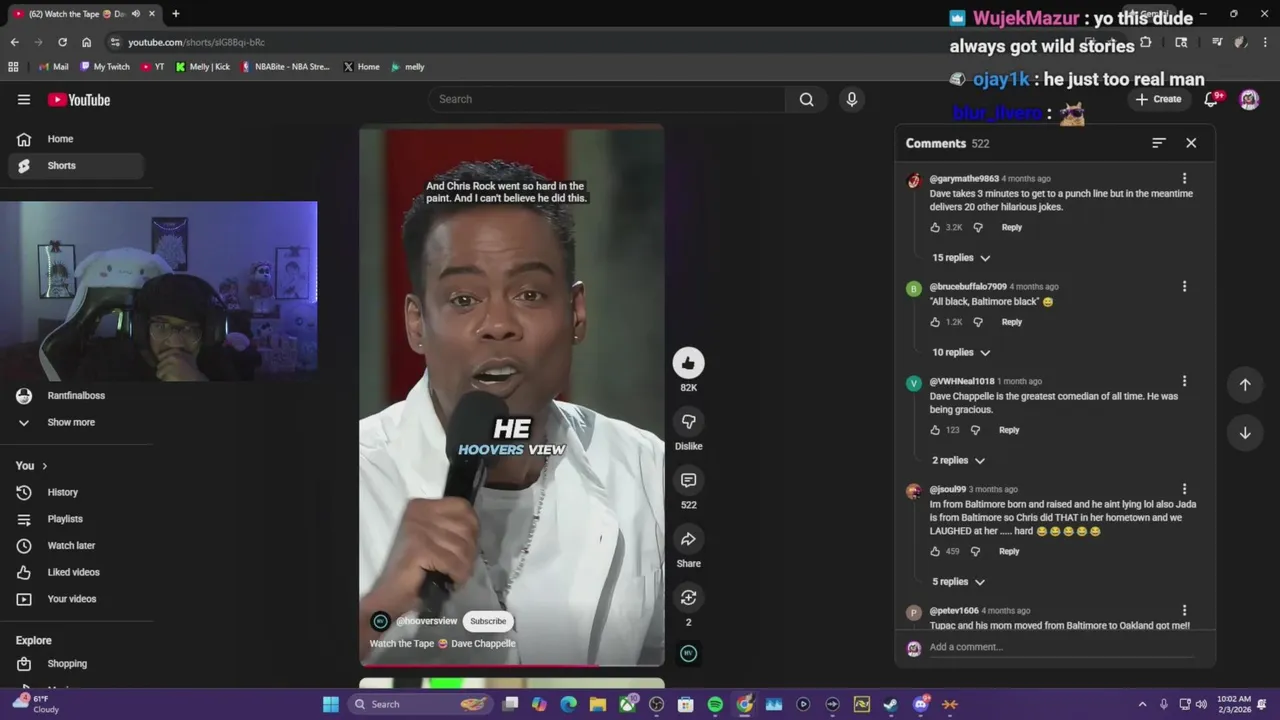Reply to the @garymathe9863 comment
This screenshot has height=720, width=1280.
[1012, 227]
